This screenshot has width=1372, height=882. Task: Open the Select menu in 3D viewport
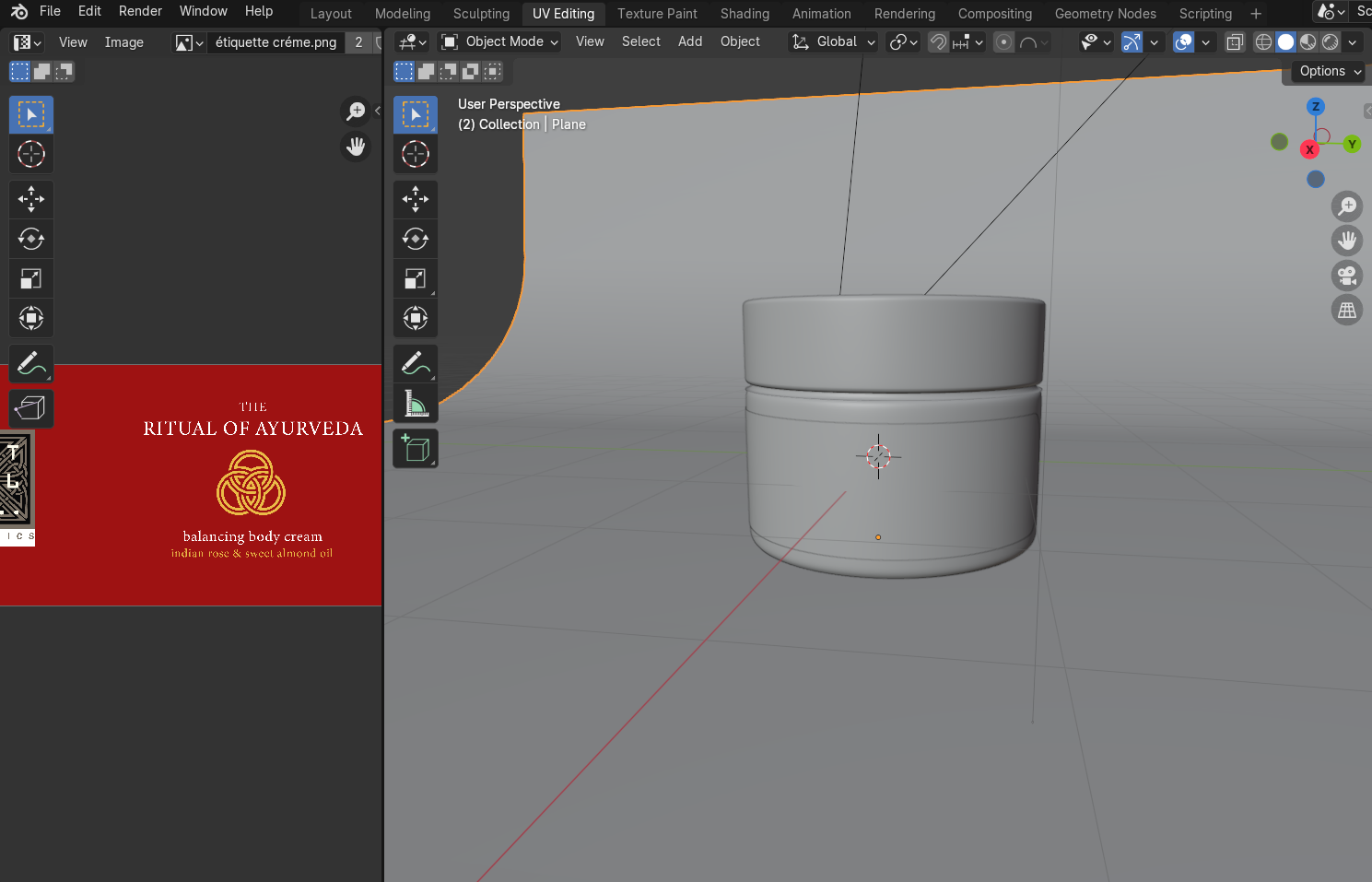[x=640, y=41]
